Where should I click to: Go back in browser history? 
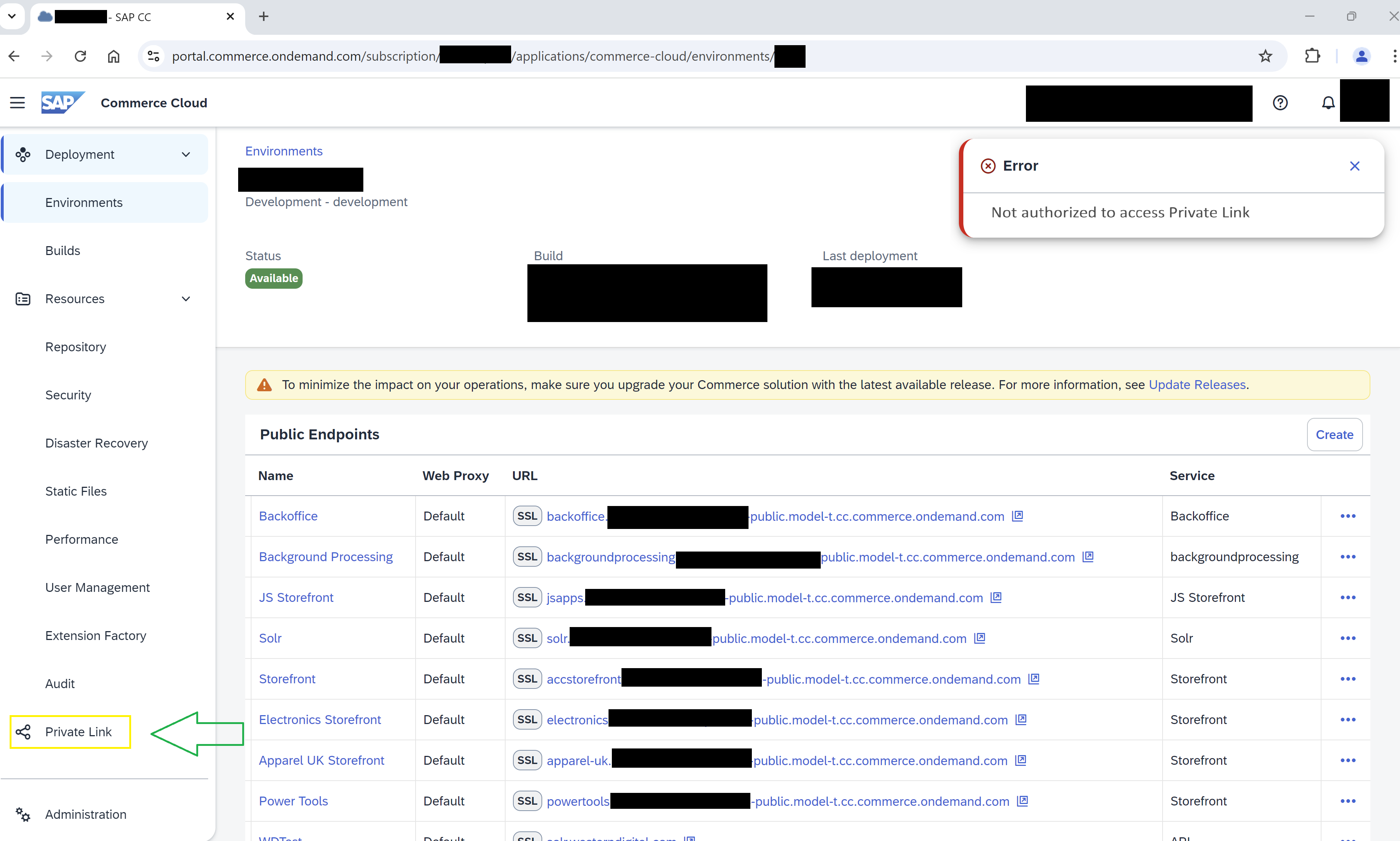14,56
